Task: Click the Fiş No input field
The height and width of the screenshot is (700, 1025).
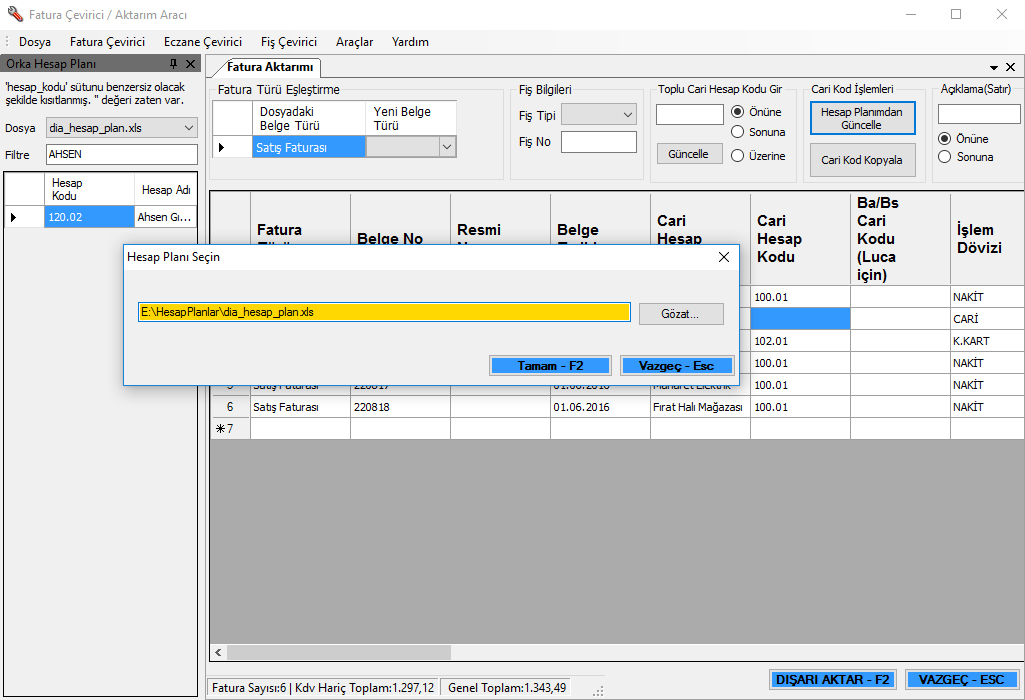Action: click(x=599, y=142)
